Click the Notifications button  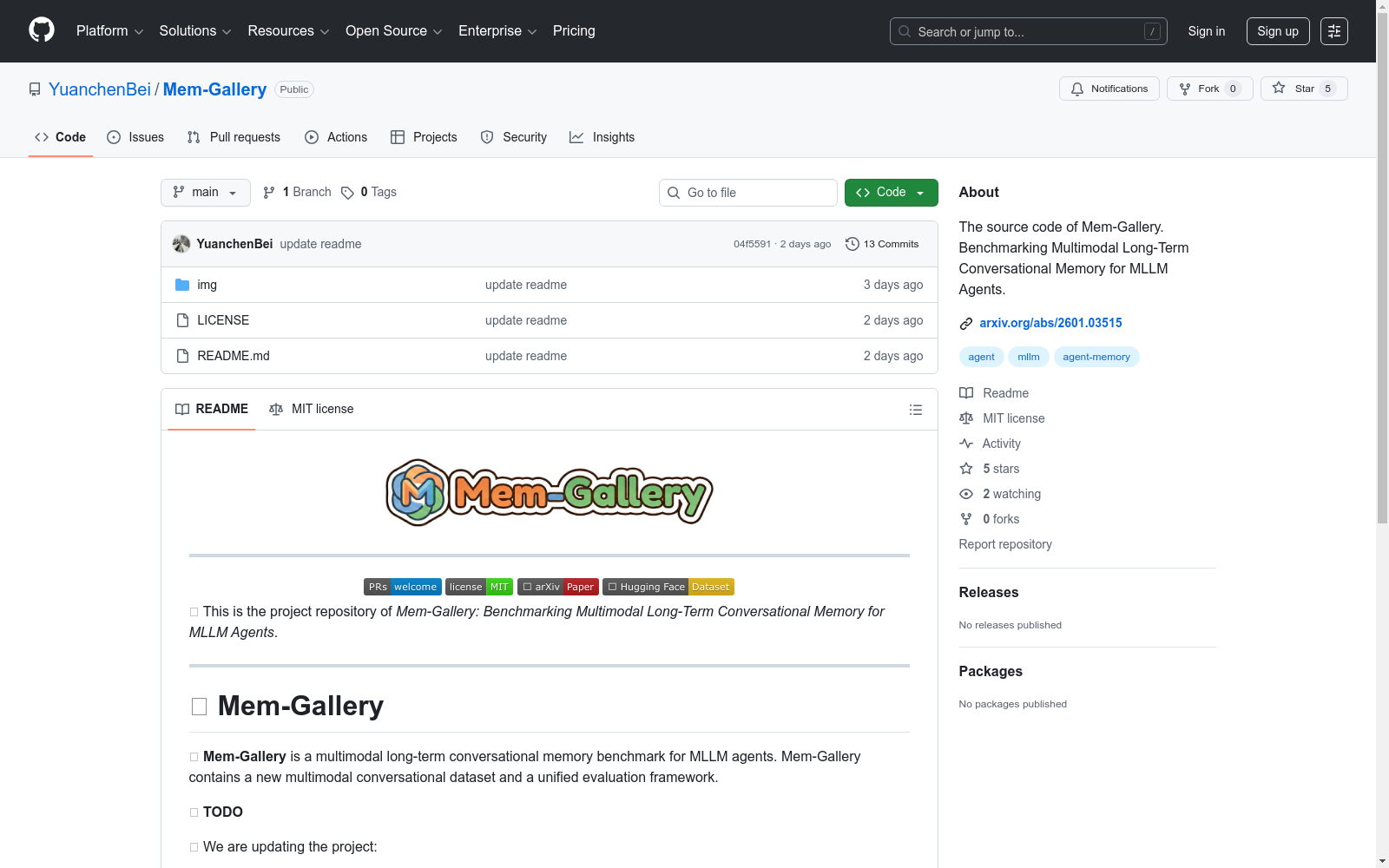(x=1109, y=89)
